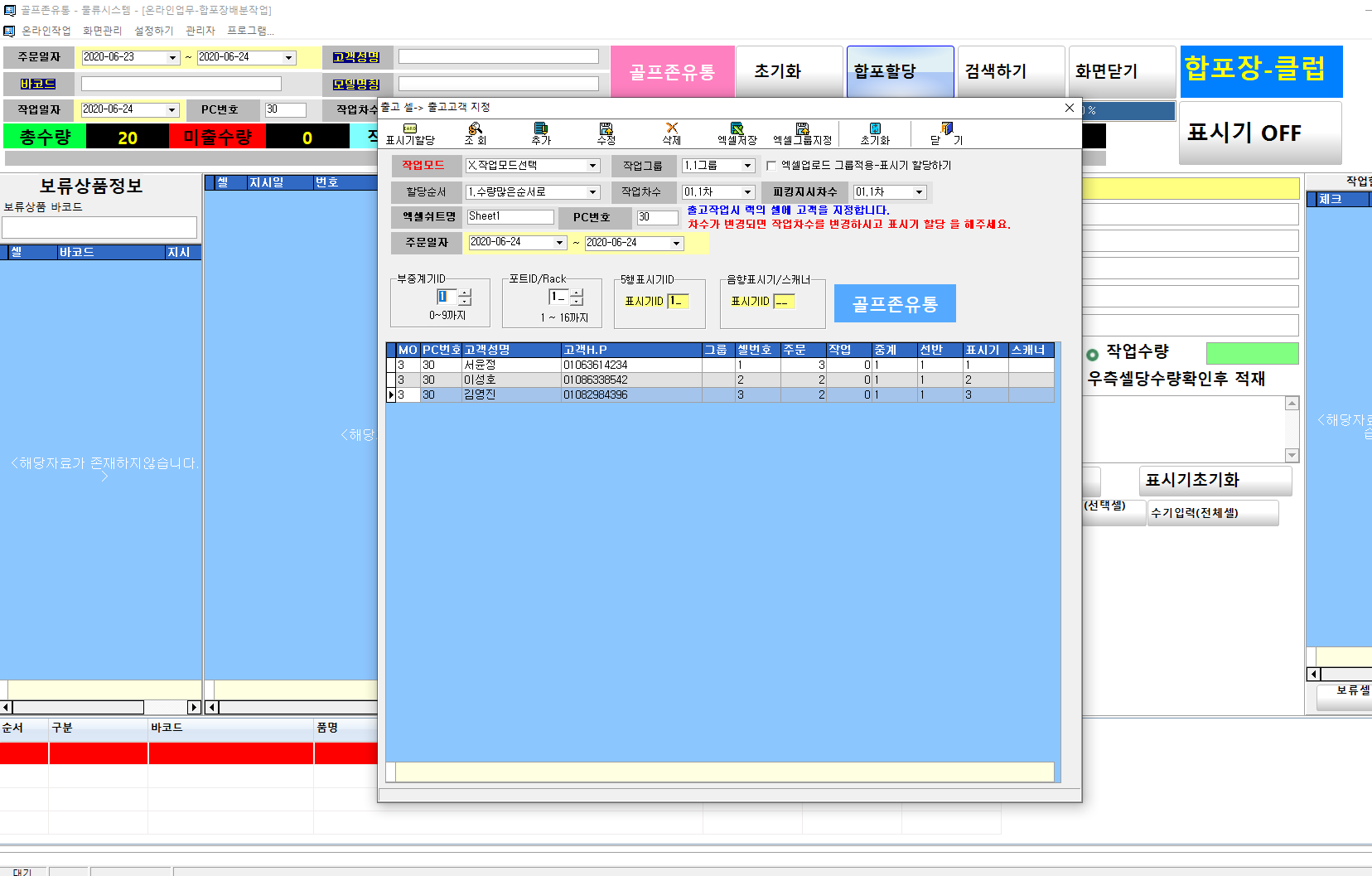1372x876 pixels.
Task: Select the 작업수량 radio button
Action: [1092, 355]
